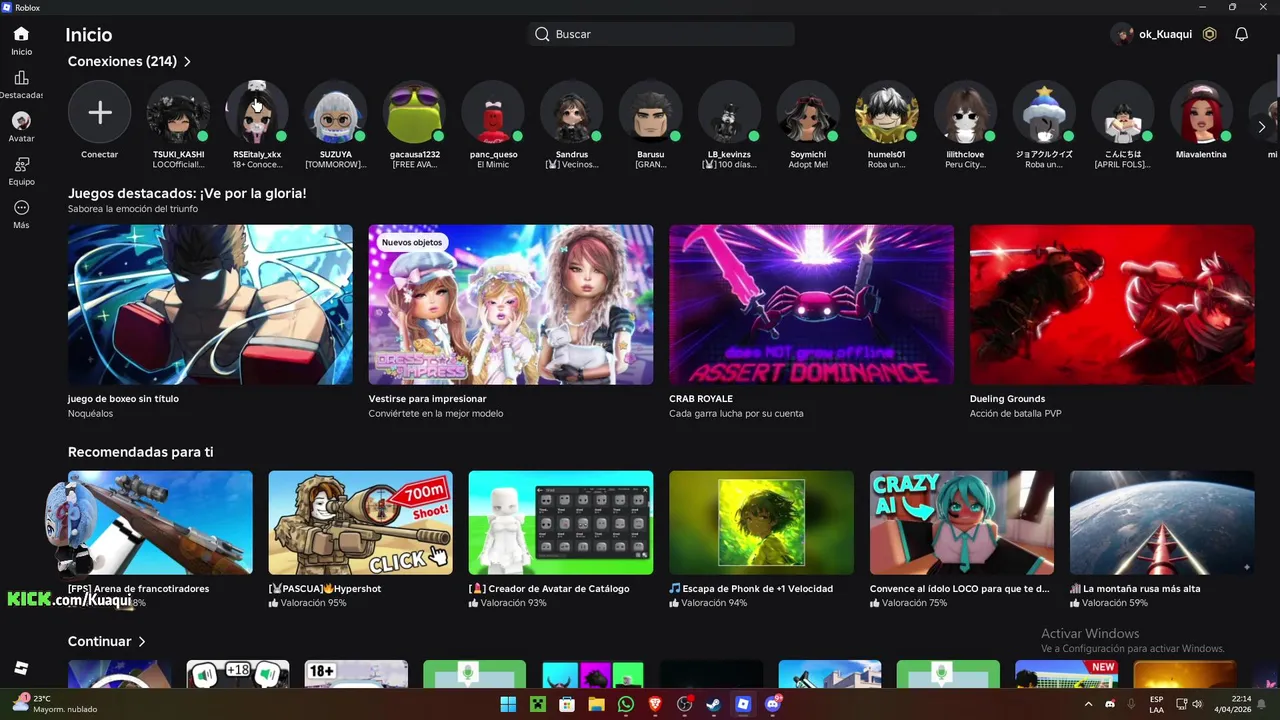The height and width of the screenshot is (720, 1280).
Task: Open the Continuar card with NEW badge
Action: click(x=1066, y=674)
